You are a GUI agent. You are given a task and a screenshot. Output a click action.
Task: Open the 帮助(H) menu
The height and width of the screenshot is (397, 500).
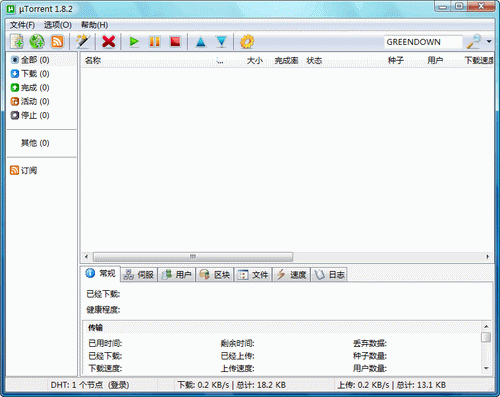point(94,25)
